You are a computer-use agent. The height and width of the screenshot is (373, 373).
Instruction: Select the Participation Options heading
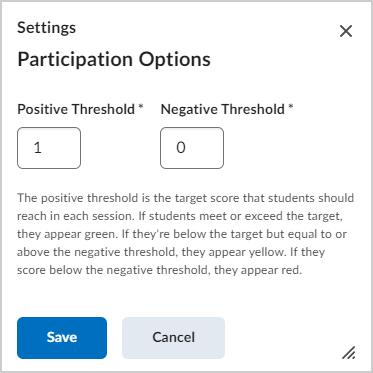114,60
